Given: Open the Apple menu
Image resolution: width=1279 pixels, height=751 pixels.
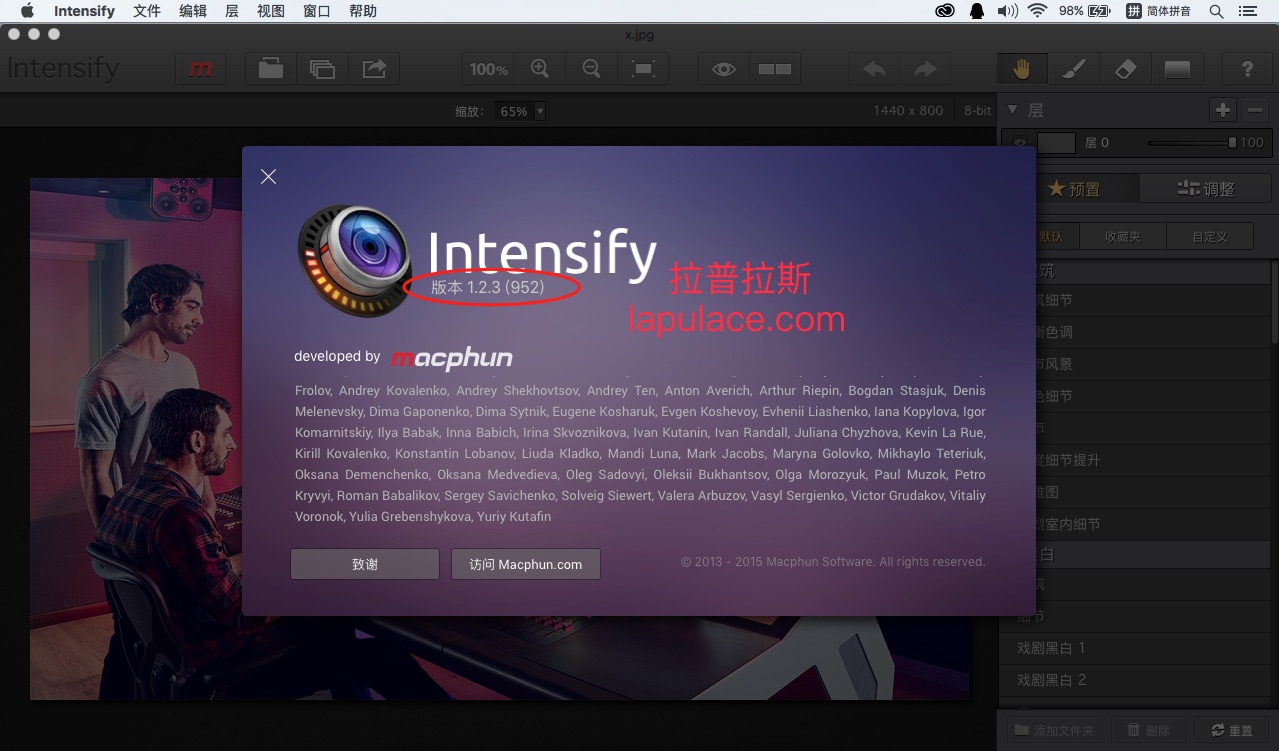Looking at the screenshot, I should click(27, 11).
